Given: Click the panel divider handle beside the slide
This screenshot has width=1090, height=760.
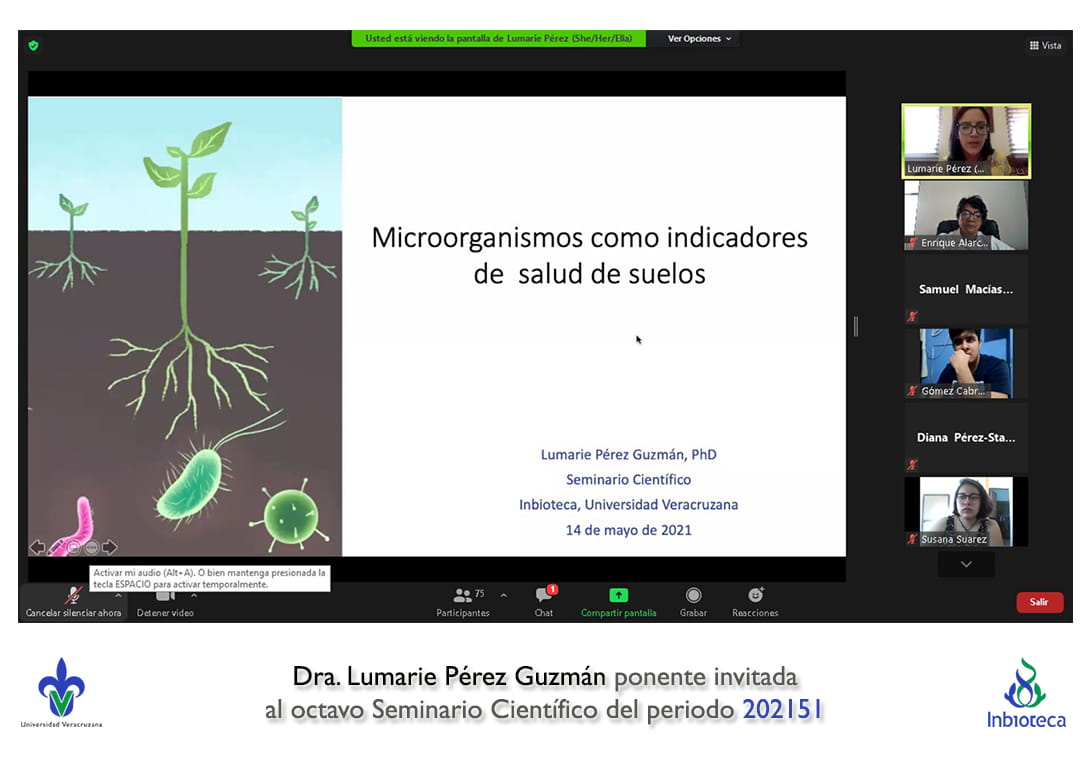Looking at the screenshot, I should click(x=855, y=326).
